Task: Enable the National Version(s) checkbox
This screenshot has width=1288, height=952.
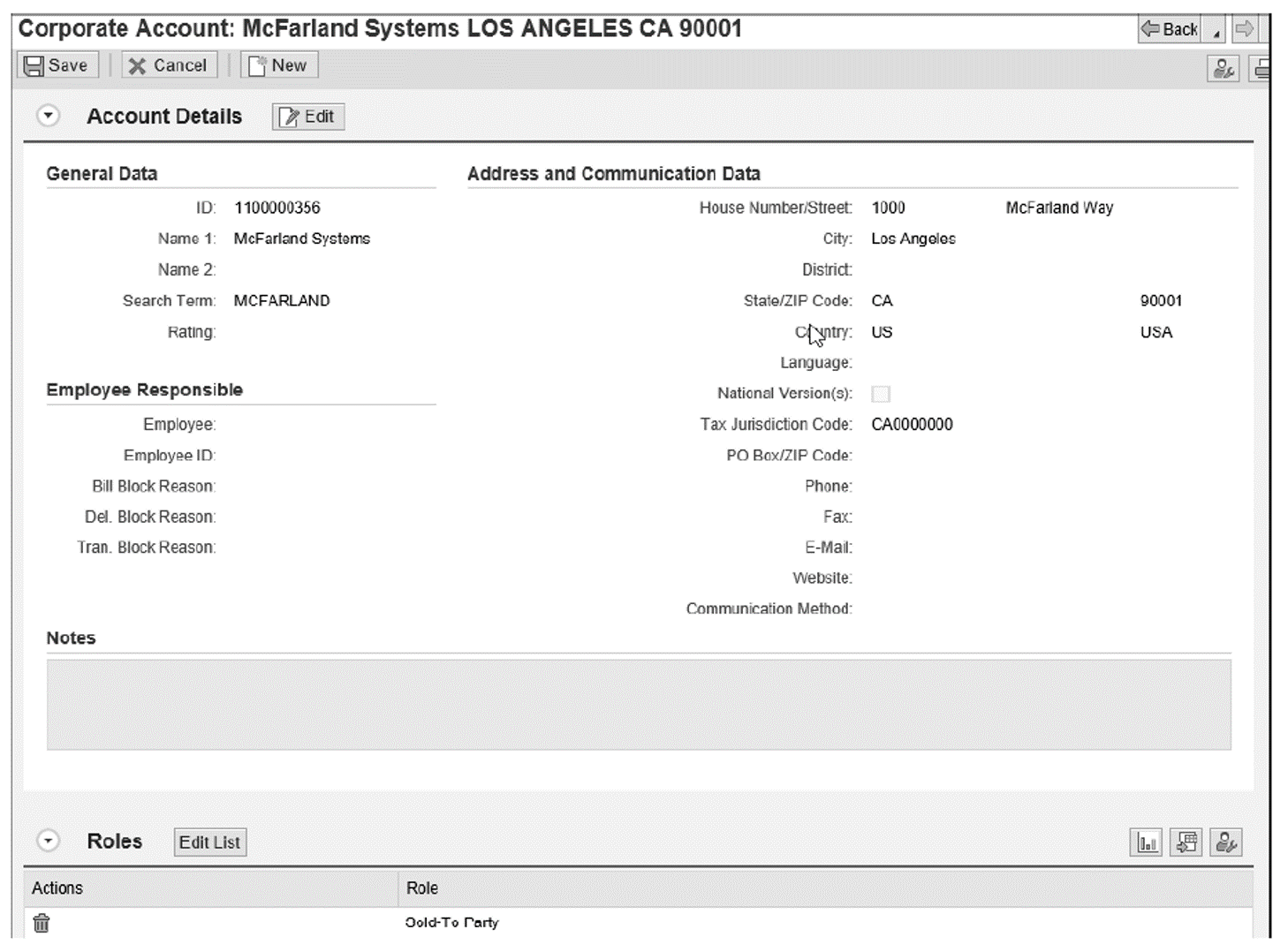Action: (x=881, y=394)
